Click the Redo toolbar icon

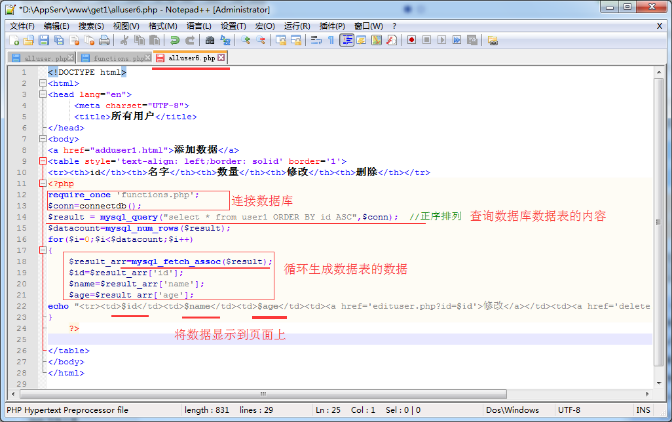pos(189,40)
